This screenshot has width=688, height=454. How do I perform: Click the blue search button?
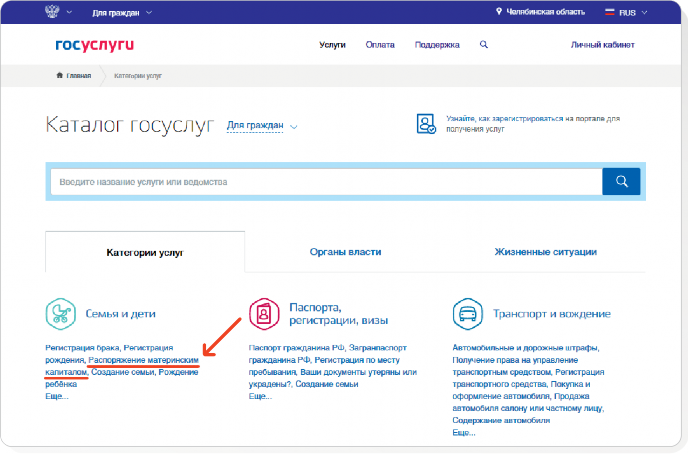tap(621, 182)
